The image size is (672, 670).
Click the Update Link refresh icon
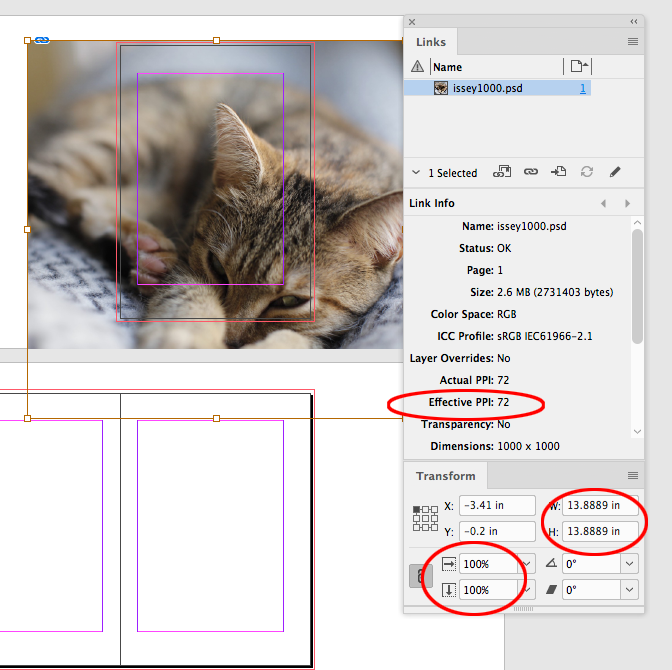tap(587, 172)
